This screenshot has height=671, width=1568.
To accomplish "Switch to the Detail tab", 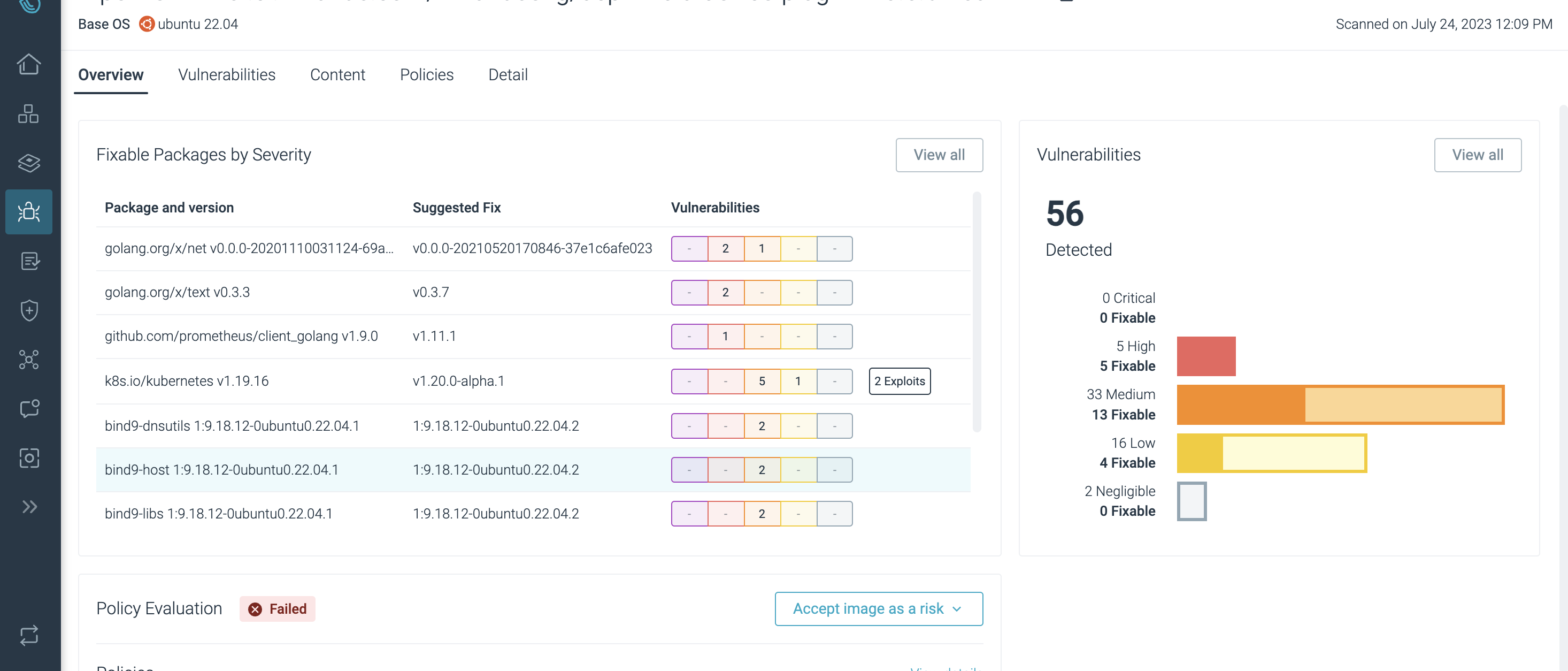I will (x=508, y=75).
